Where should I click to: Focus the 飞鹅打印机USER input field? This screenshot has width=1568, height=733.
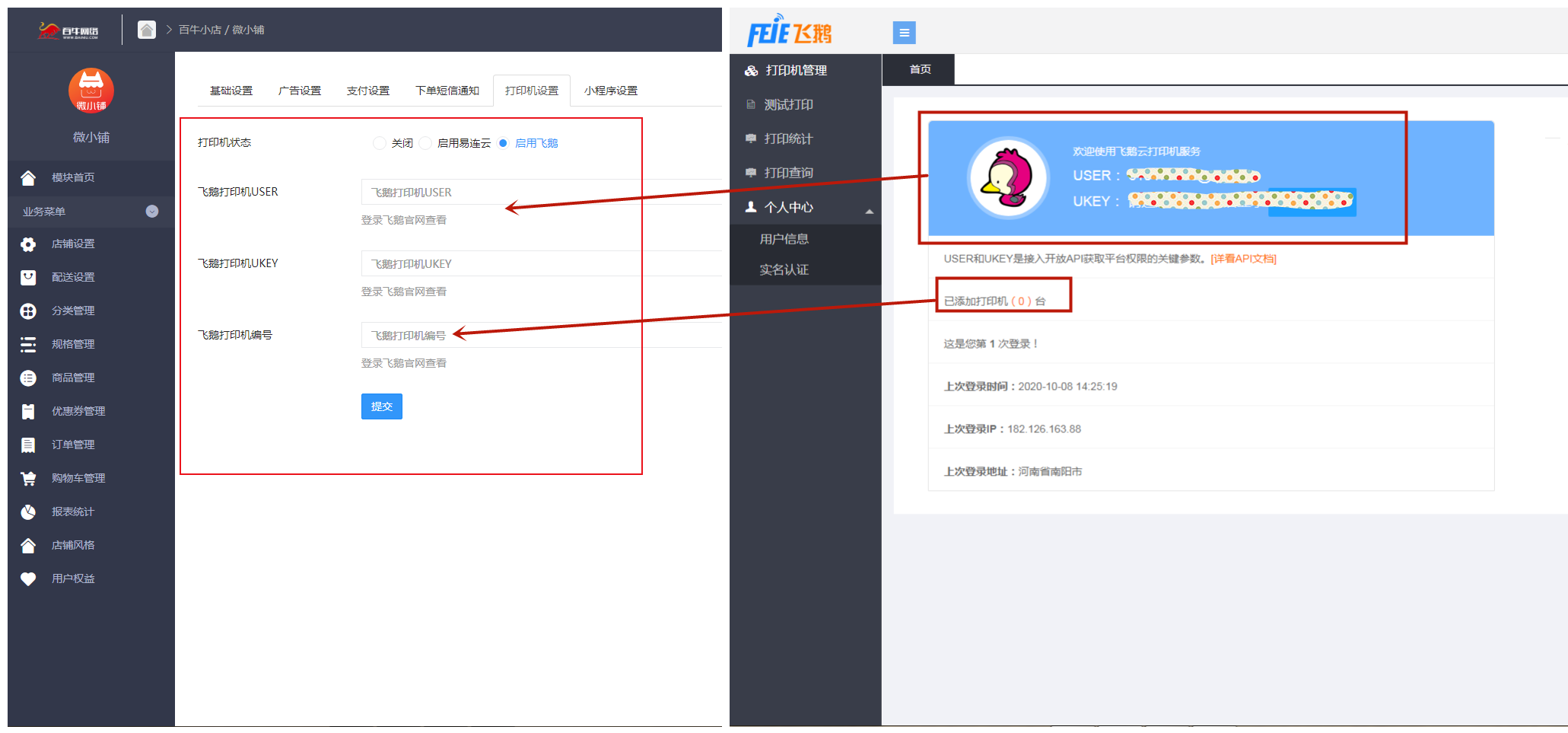tap(541, 192)
